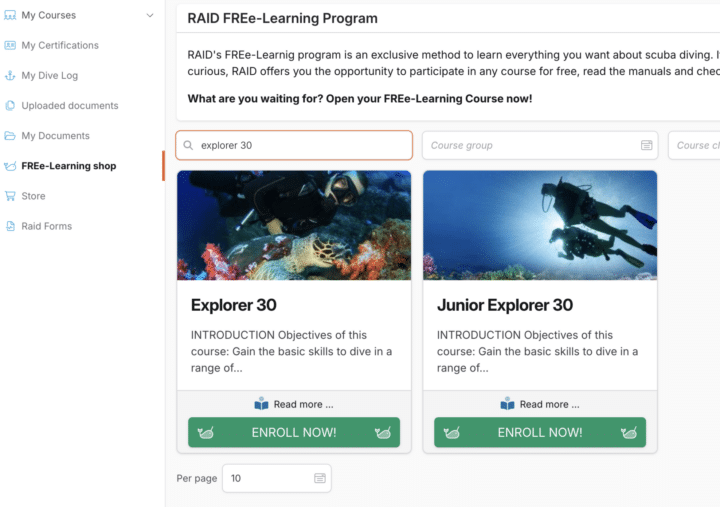This screenshot has width=720, height=507.
Task: Open the Course group dropdown
Action: pyautogui.click(x=540, y=145)
